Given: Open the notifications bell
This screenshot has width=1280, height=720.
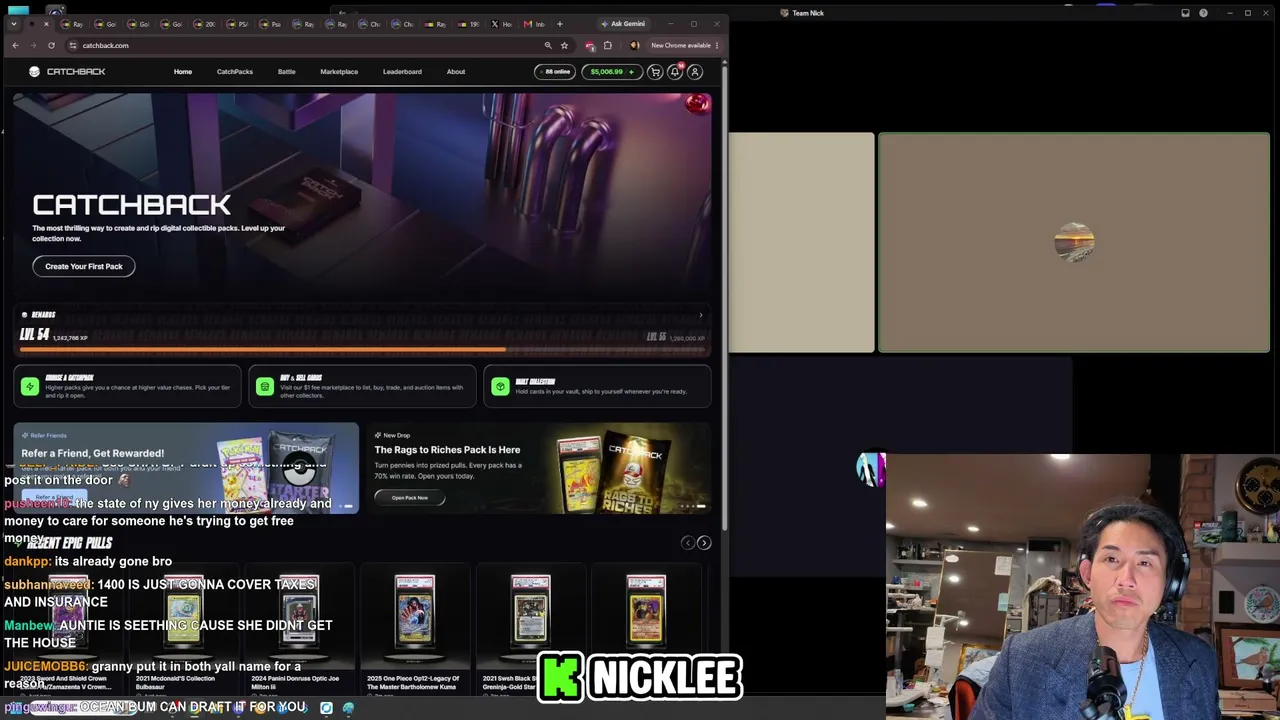Looking at the screenshot, I should (x=675, y=72).
